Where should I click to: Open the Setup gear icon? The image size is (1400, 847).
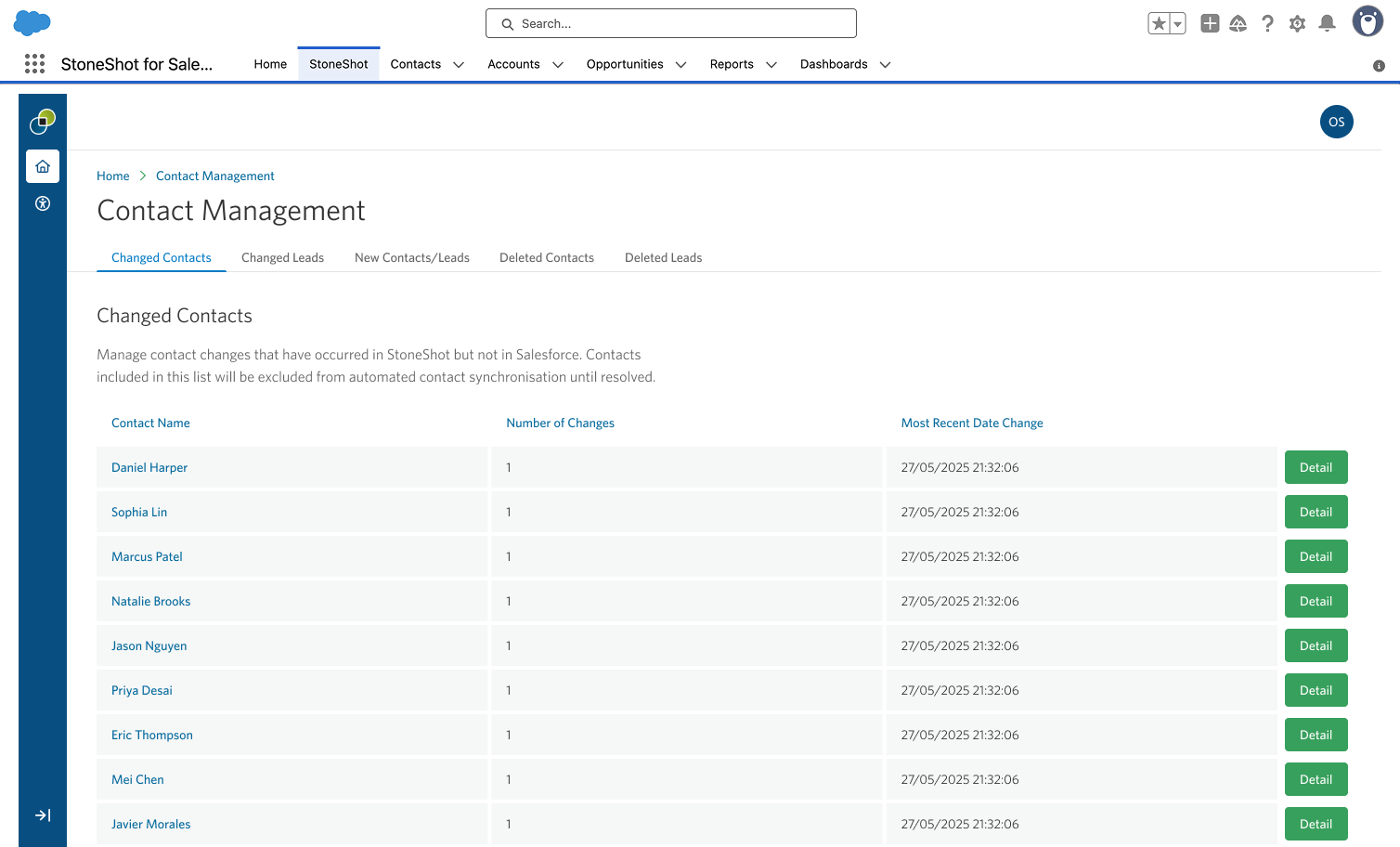point(1298,24)
